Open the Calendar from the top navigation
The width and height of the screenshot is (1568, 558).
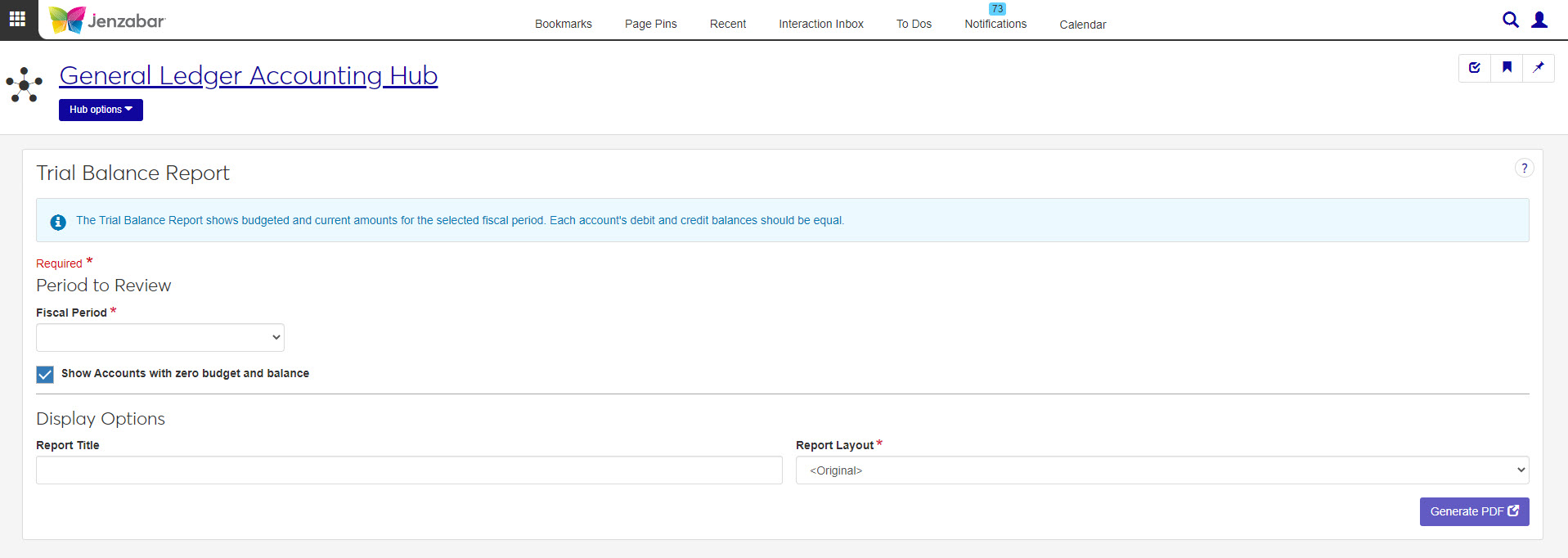tap(1082, 25)
